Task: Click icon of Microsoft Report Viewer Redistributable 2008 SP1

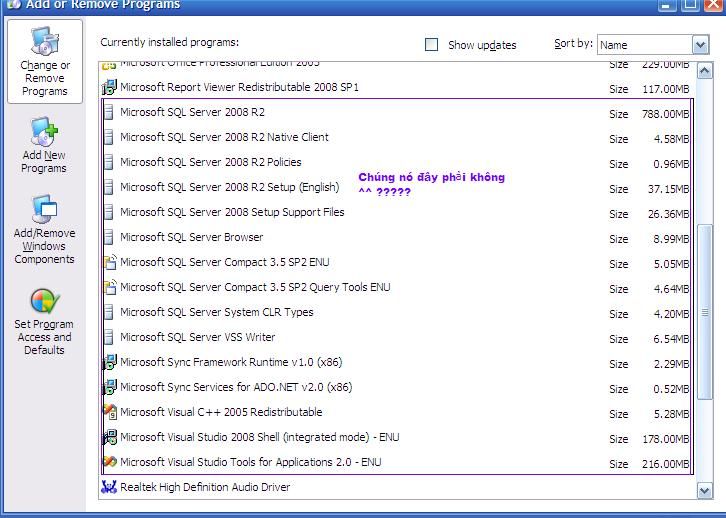Action: 109,87
